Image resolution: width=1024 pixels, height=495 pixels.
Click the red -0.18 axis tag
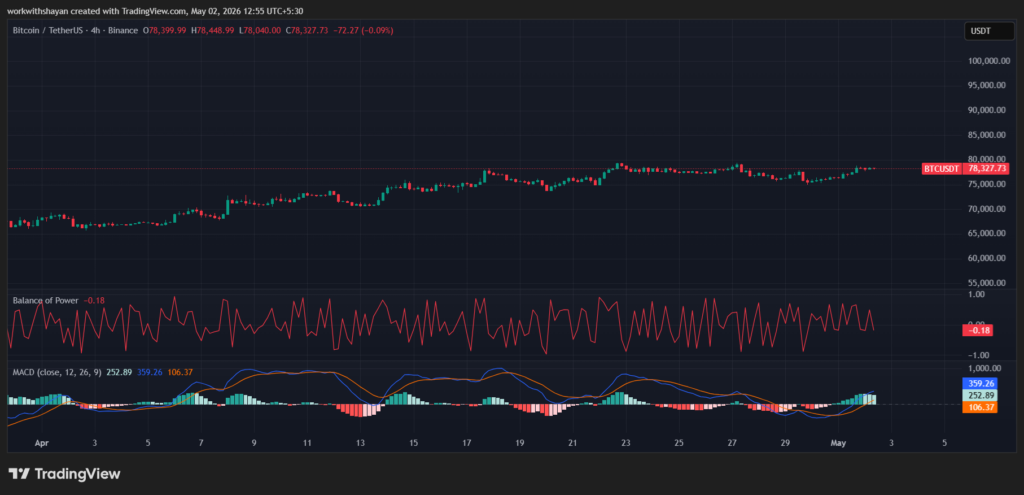[978, 330]
